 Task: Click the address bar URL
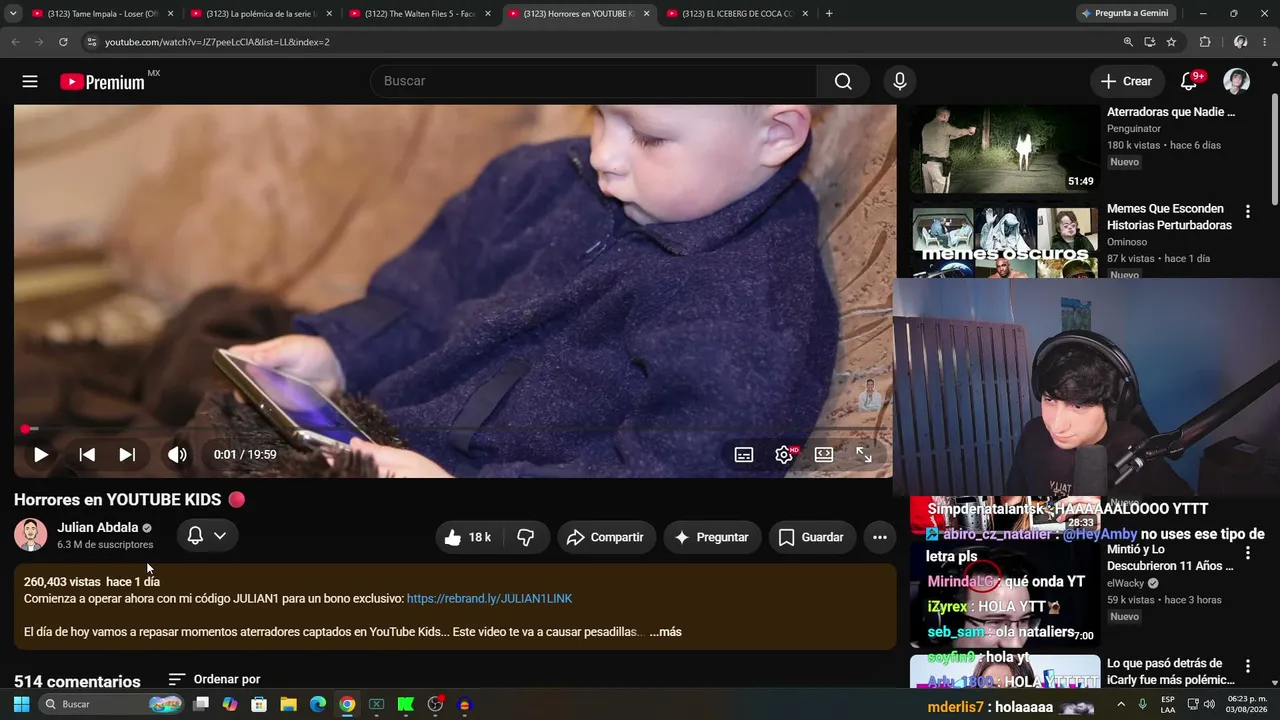217,42
